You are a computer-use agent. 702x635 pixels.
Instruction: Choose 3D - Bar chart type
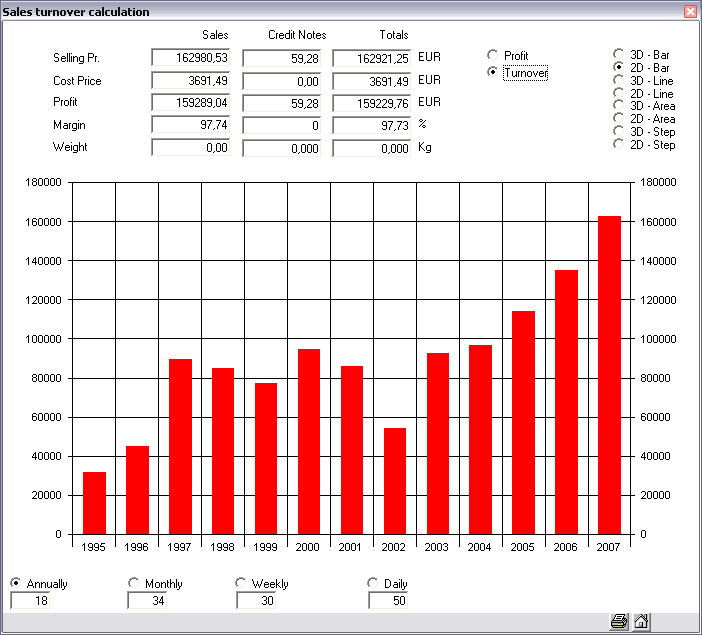(x=618, y=54)
